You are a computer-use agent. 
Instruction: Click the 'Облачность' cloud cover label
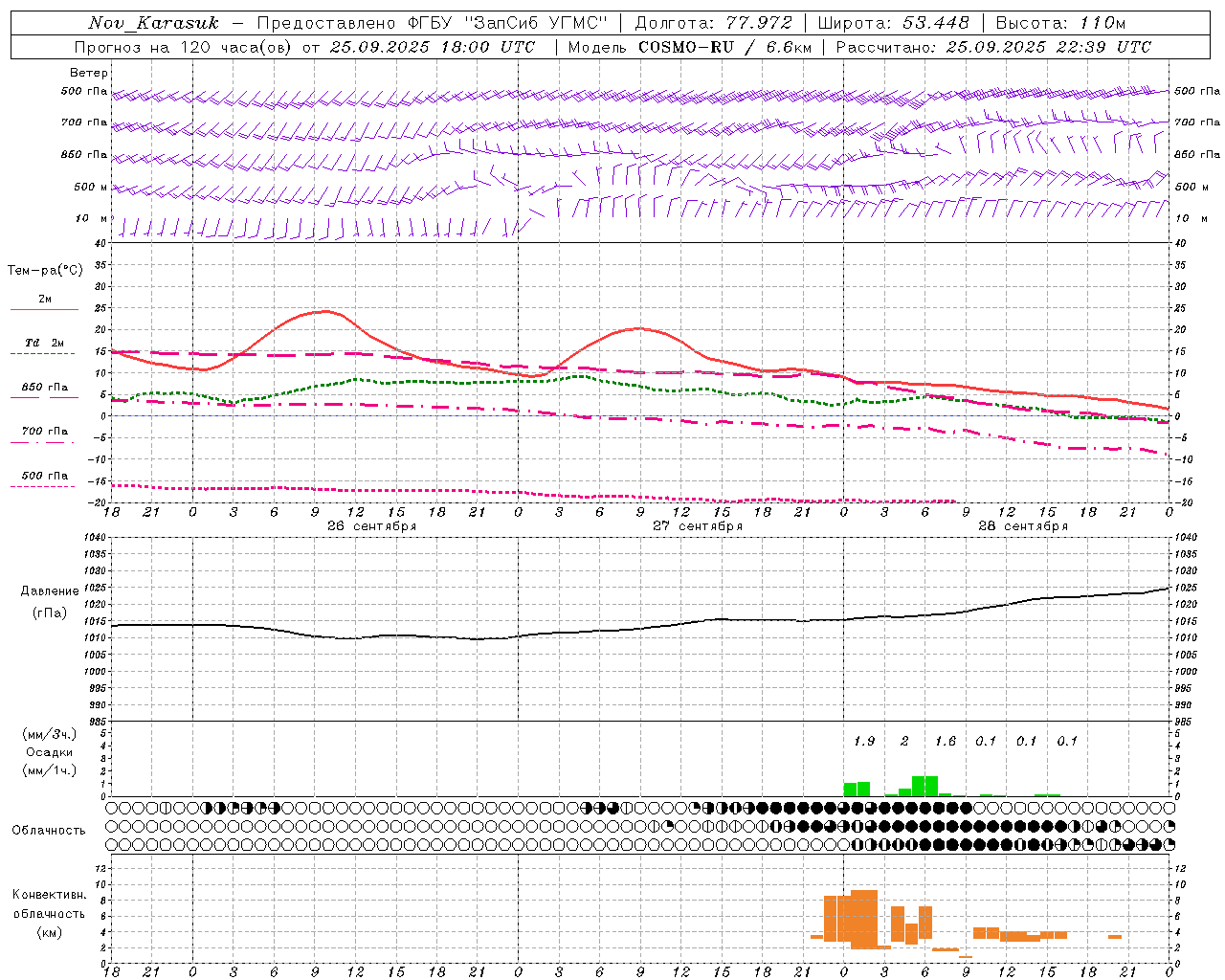click(49, 830)
